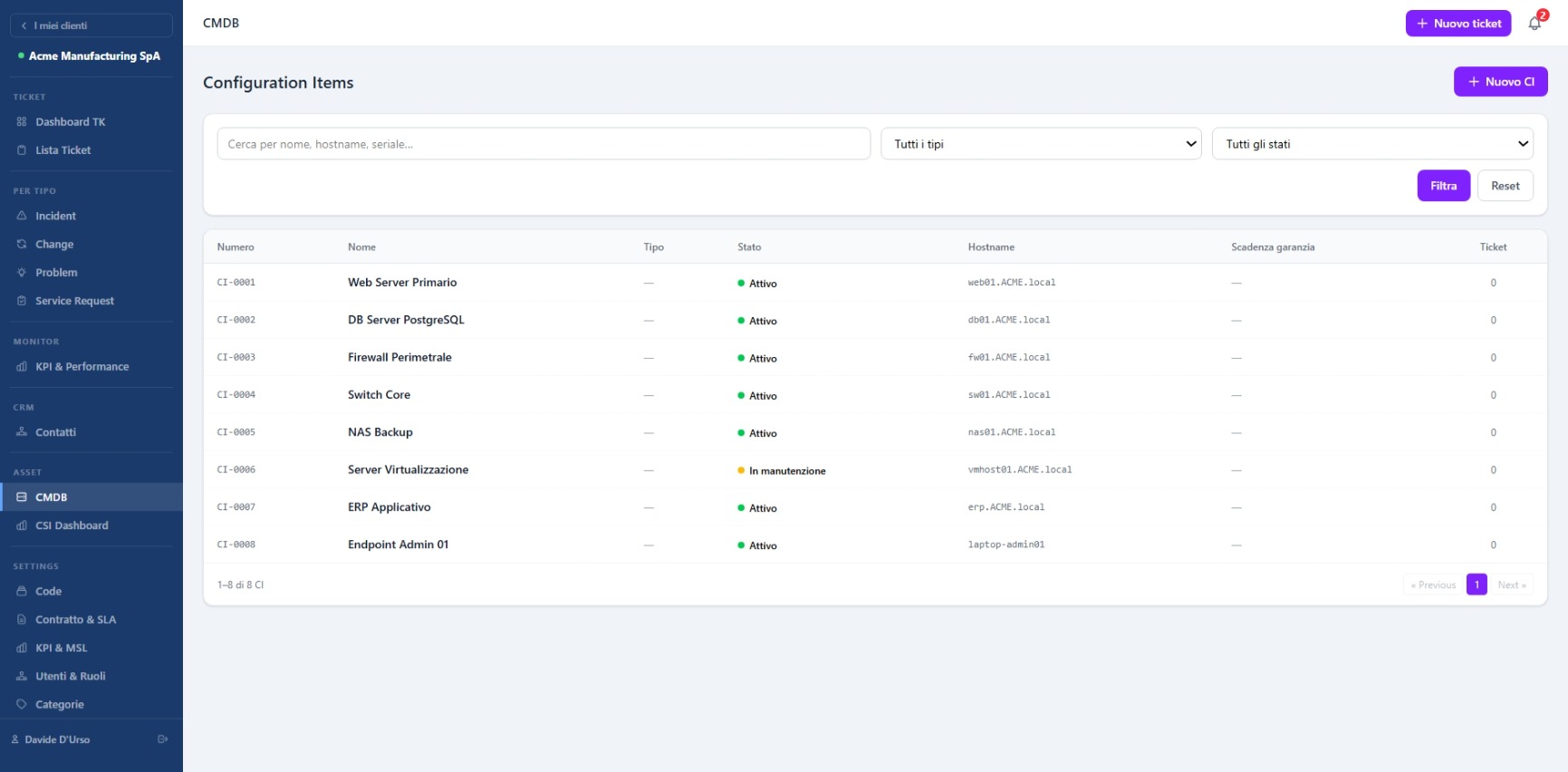1568x772 pixels.
Task: Click the CI-0001 number cell
Action: (236, 283)
